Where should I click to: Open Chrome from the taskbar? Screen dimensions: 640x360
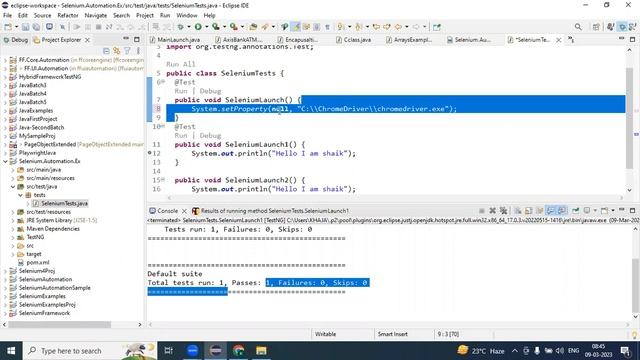238,350
